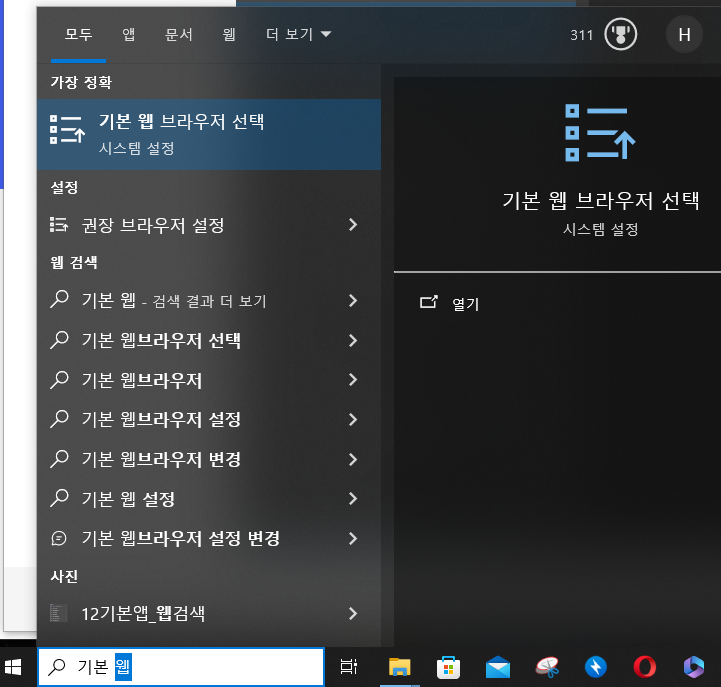Select web suggestion 기본 웹브라우저 선택
Image resolution: width=721 pixels, height=687 pixels.
pos(209,340)
